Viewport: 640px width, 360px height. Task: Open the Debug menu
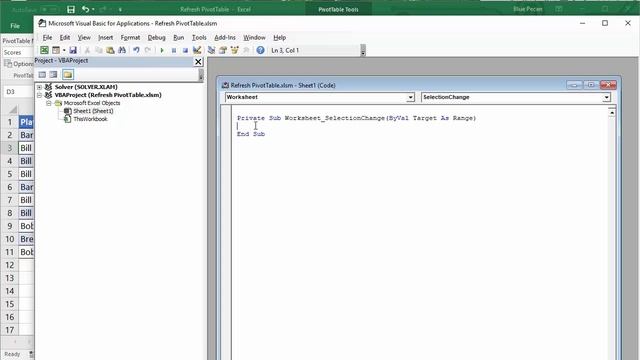156,38
